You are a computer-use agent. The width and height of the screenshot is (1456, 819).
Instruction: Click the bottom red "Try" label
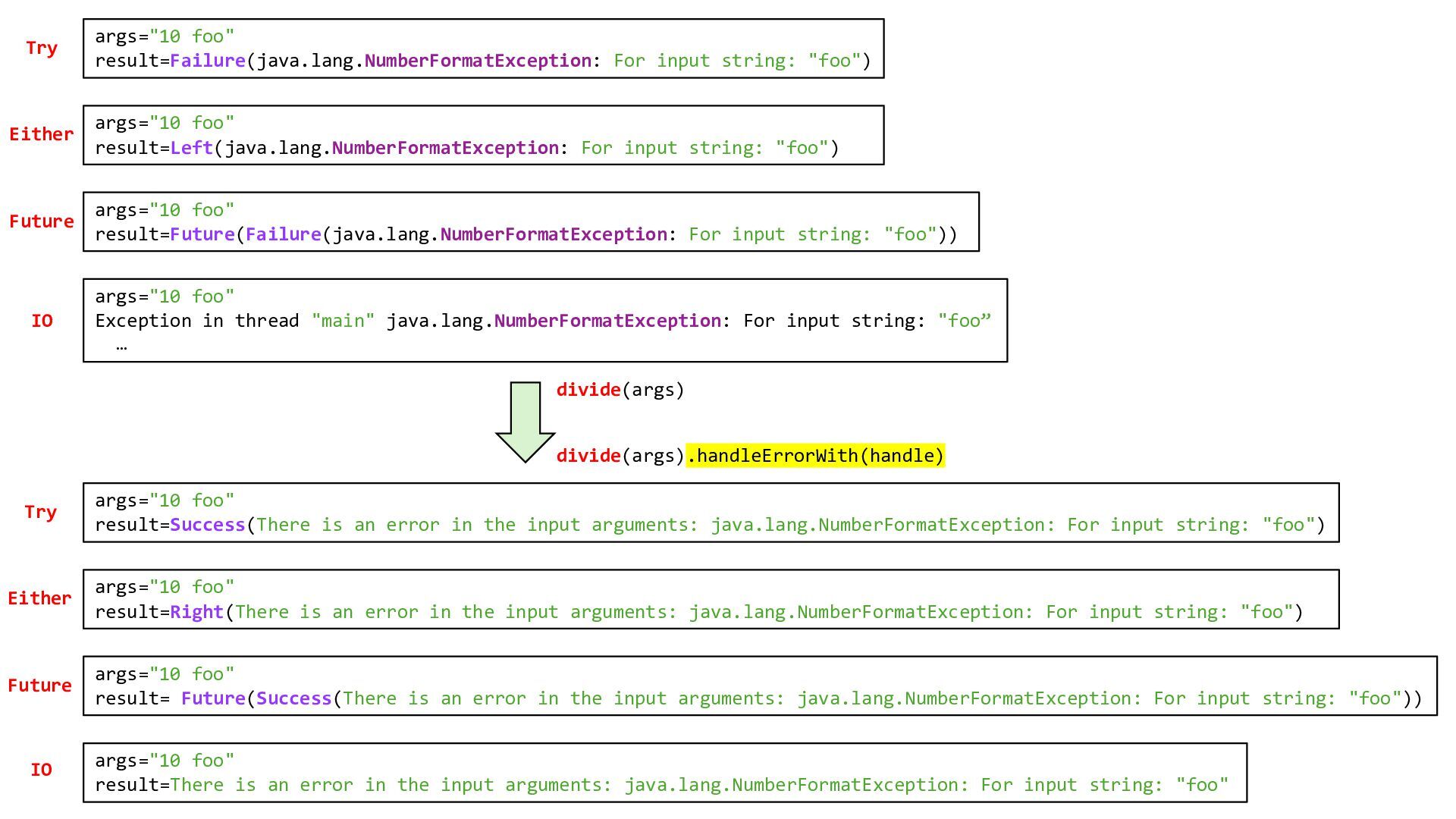point(41,512)
